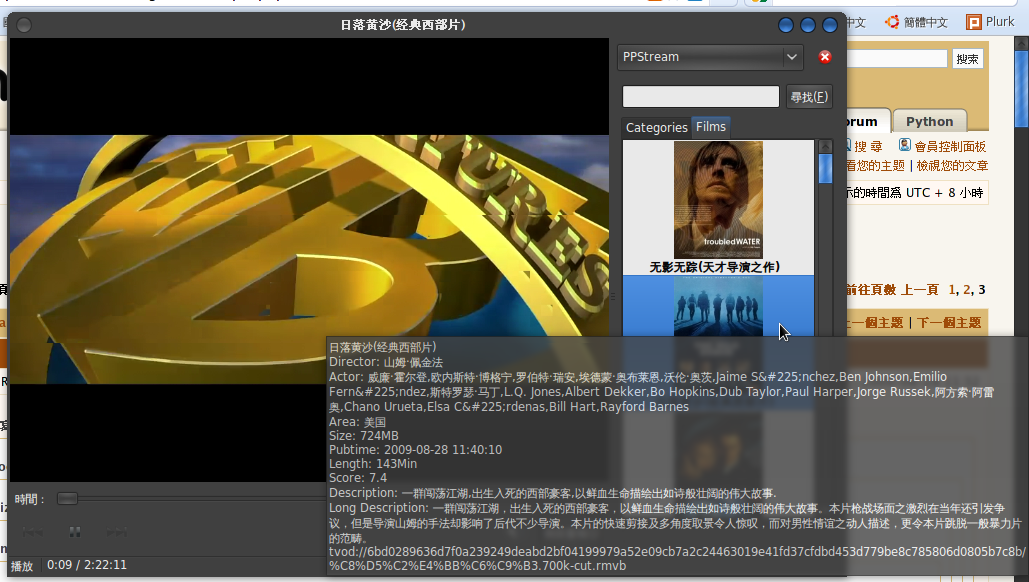This screenshot has width=1029, height=582.
Task: Open the 簡體中文 bookmark
Action: (x=916, y=22)
